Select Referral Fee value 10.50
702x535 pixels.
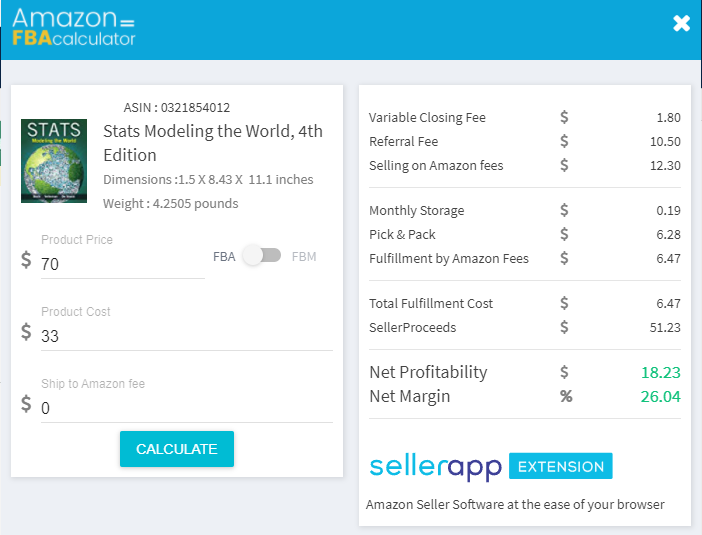pyautogui.click(x=665, y=142)
